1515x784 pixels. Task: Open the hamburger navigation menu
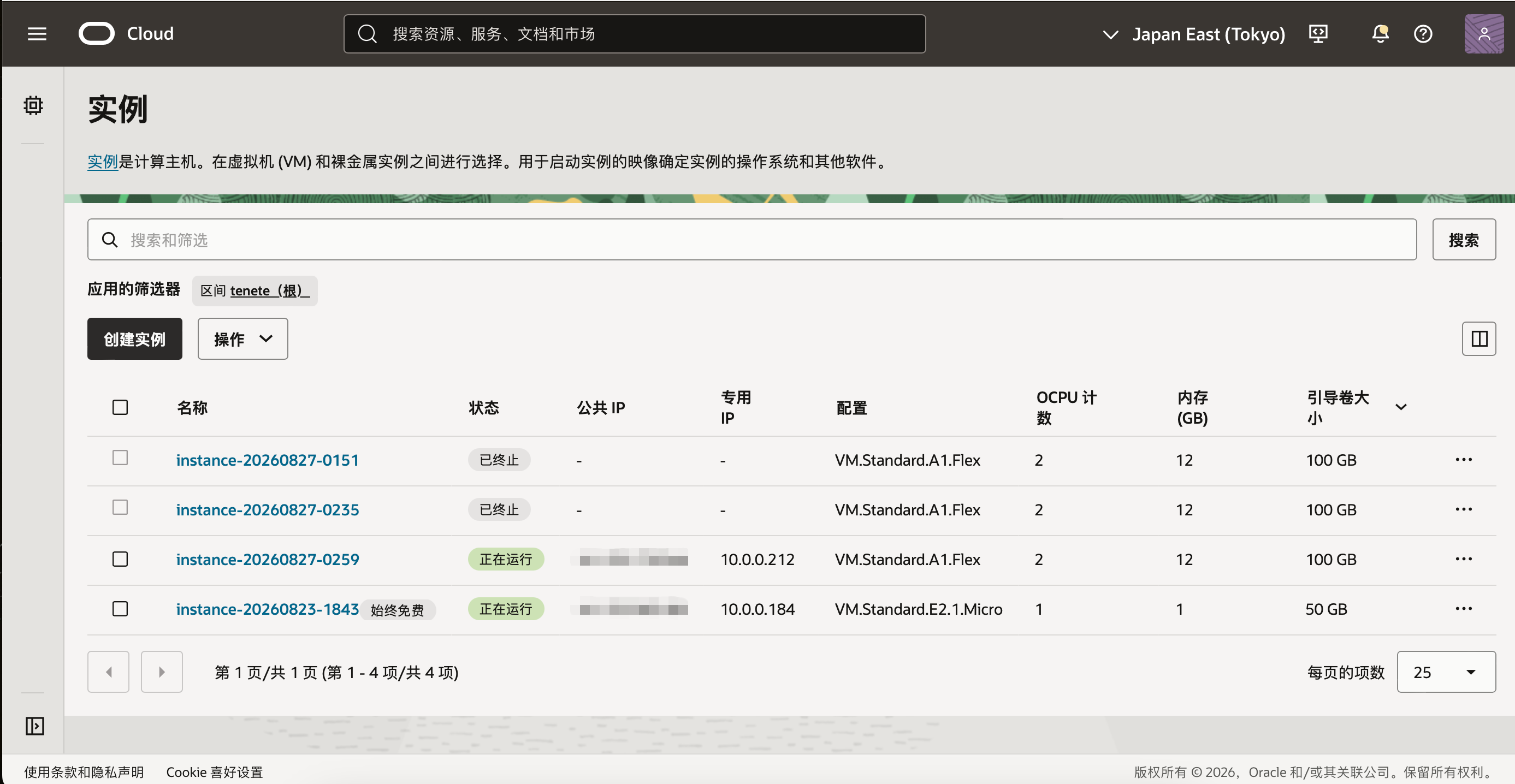click(37, 34)
